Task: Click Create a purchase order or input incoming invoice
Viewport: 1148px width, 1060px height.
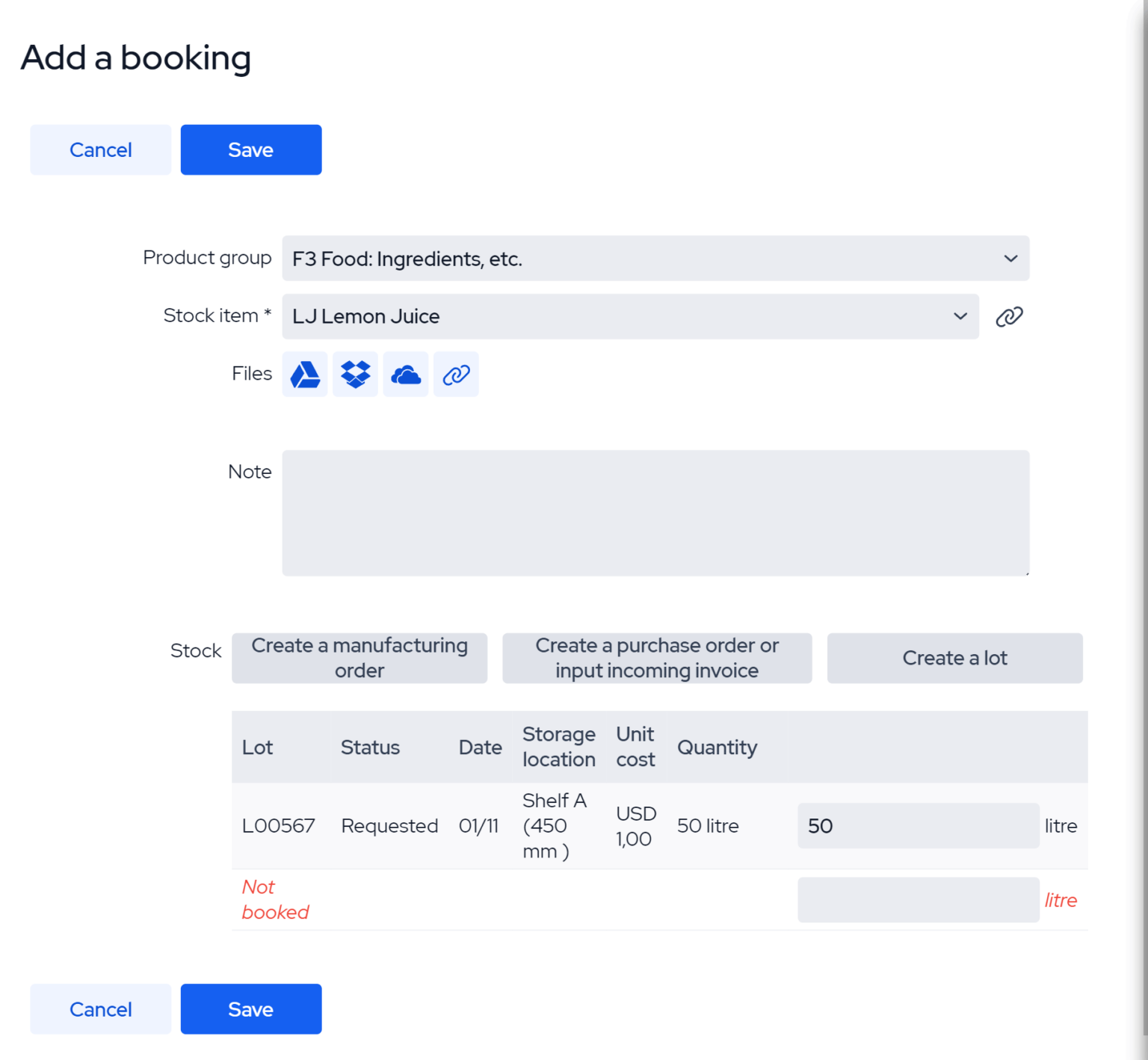Action: coord(657,658)
